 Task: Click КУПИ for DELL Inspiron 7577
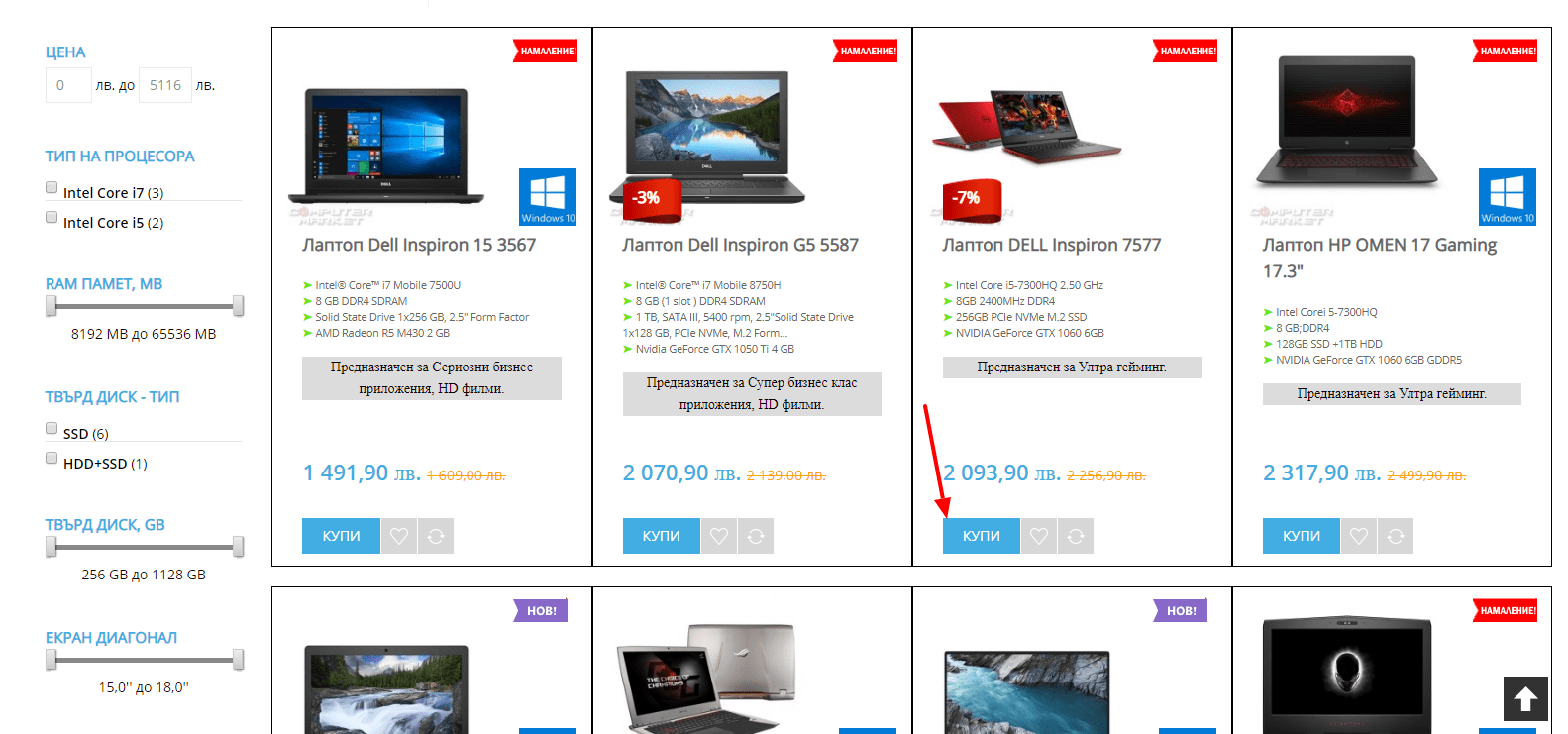(982, 536)
